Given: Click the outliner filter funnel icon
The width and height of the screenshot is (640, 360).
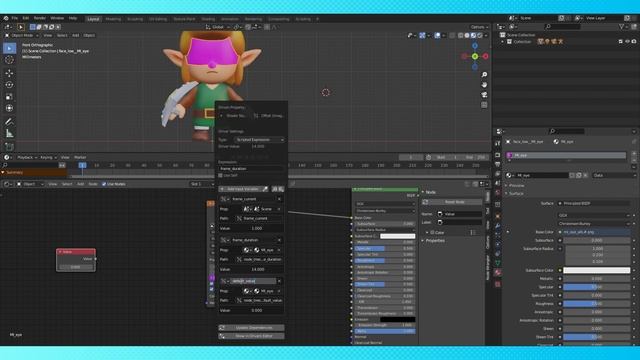Looking at the screenshot, I should pyautogui.click(x=622, y=27).
